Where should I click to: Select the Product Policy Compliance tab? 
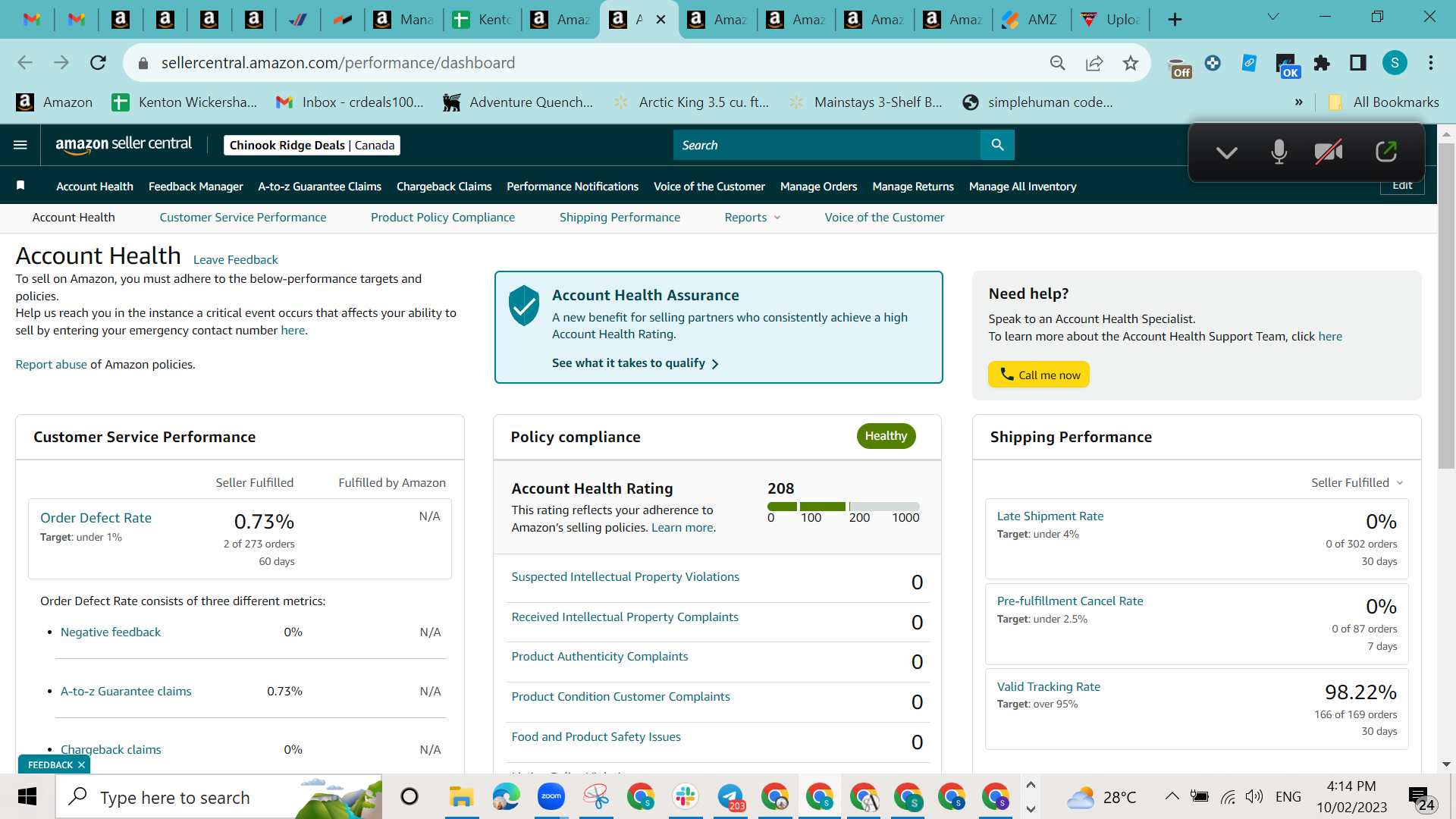[443, 218]
